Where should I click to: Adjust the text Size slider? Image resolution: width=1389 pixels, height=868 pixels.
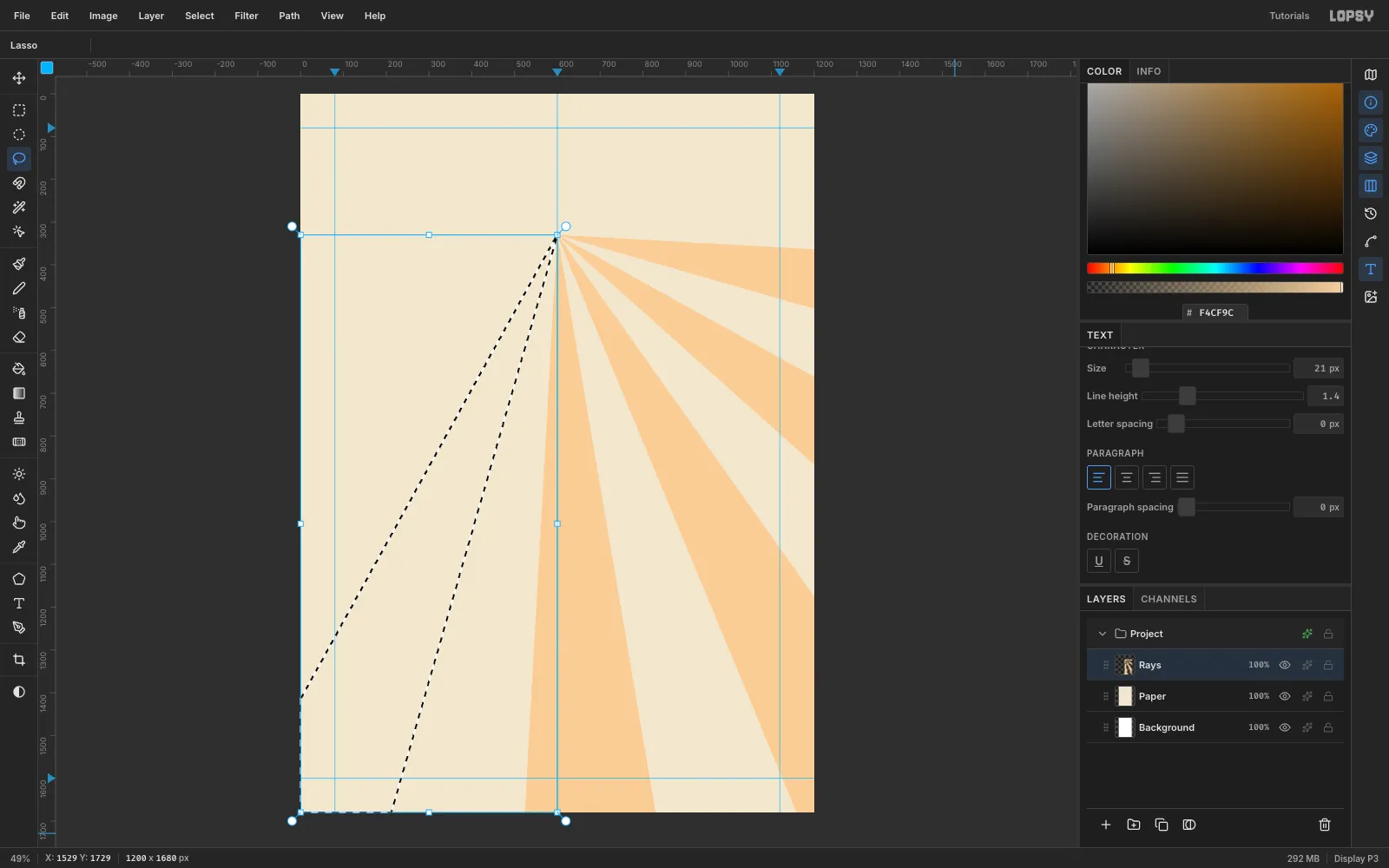pyautogui.click(x=1207, y=368)
